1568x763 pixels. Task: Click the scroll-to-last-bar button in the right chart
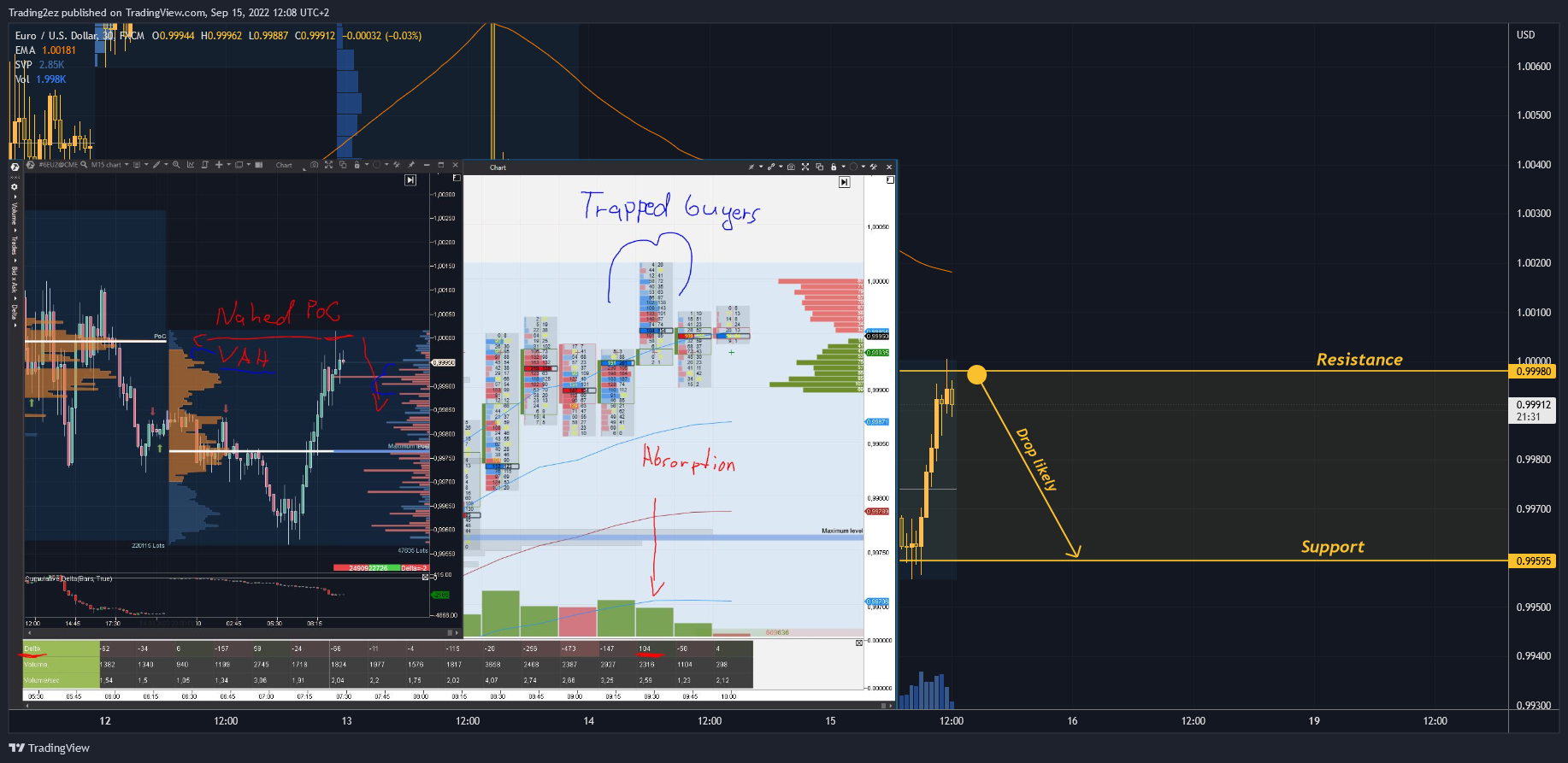click(845, 182)
